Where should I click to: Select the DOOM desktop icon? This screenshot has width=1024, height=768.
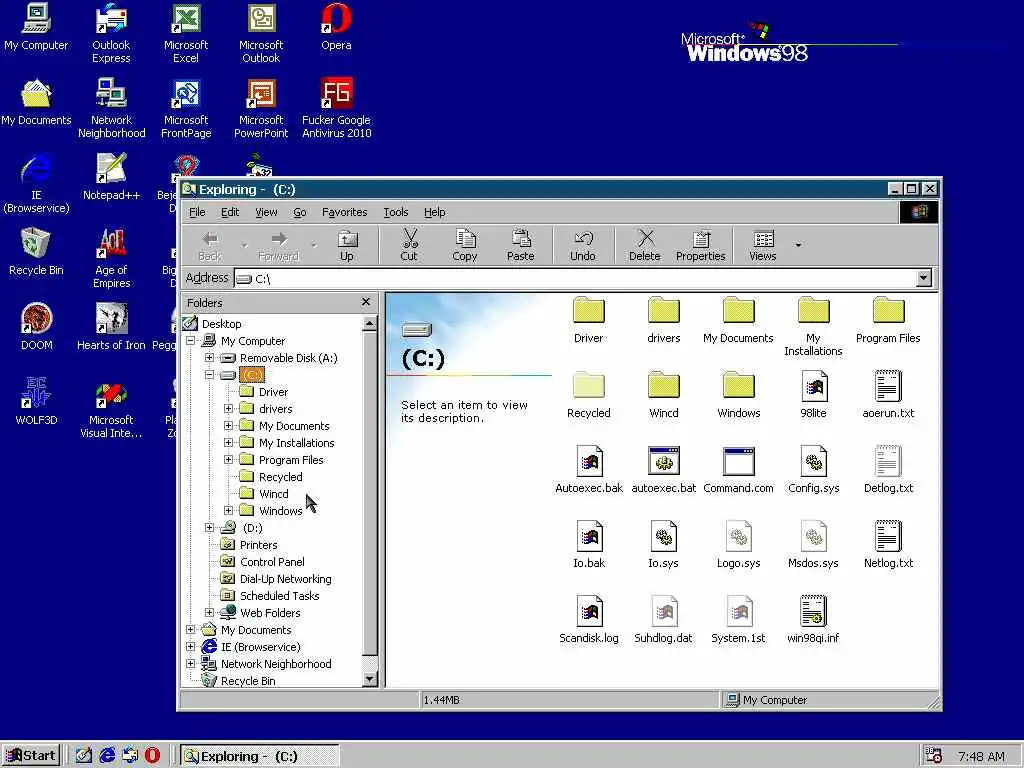click(37, 327)
